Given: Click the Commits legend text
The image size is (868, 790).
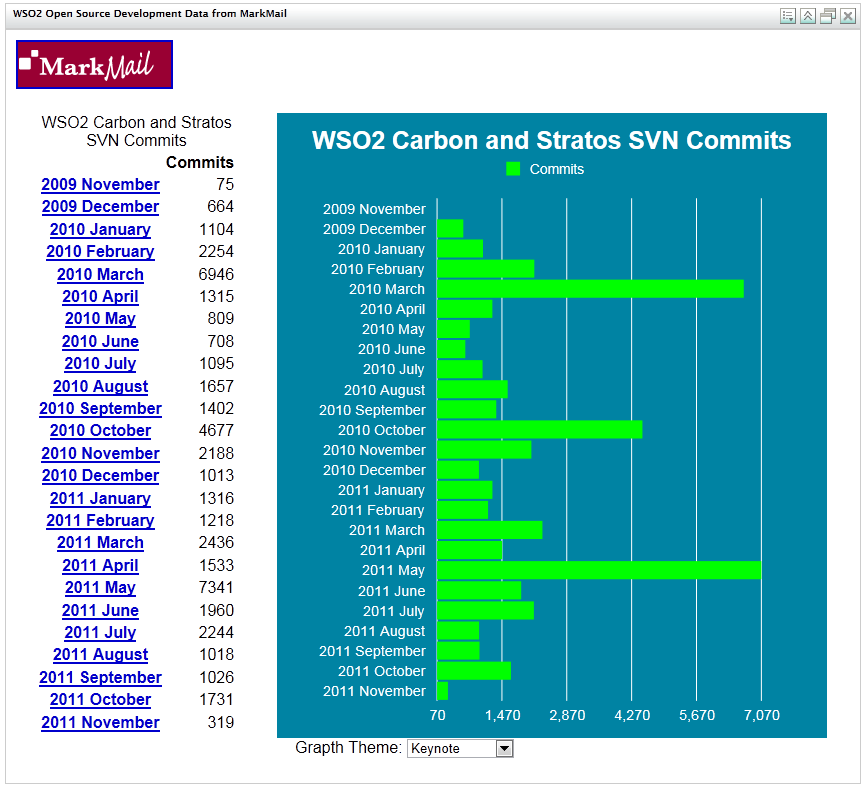Looking at the screenshot, I should (556, 169).
